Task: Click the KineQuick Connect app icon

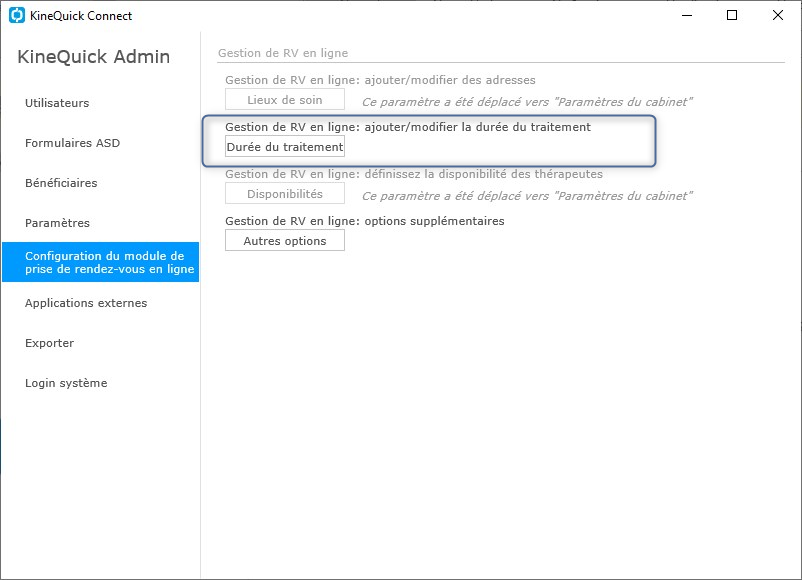Action: pos(17,15)
